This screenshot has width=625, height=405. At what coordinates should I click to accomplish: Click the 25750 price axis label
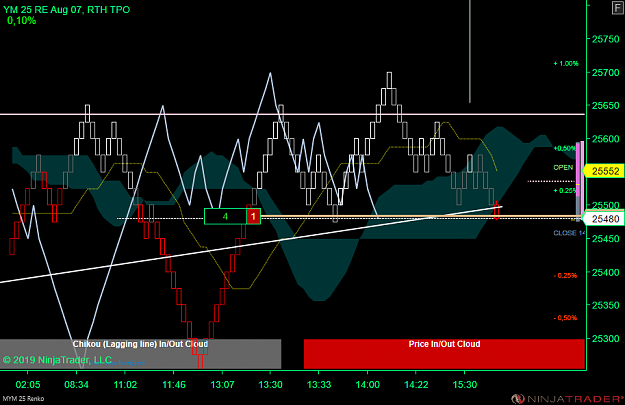click(605, 39)
